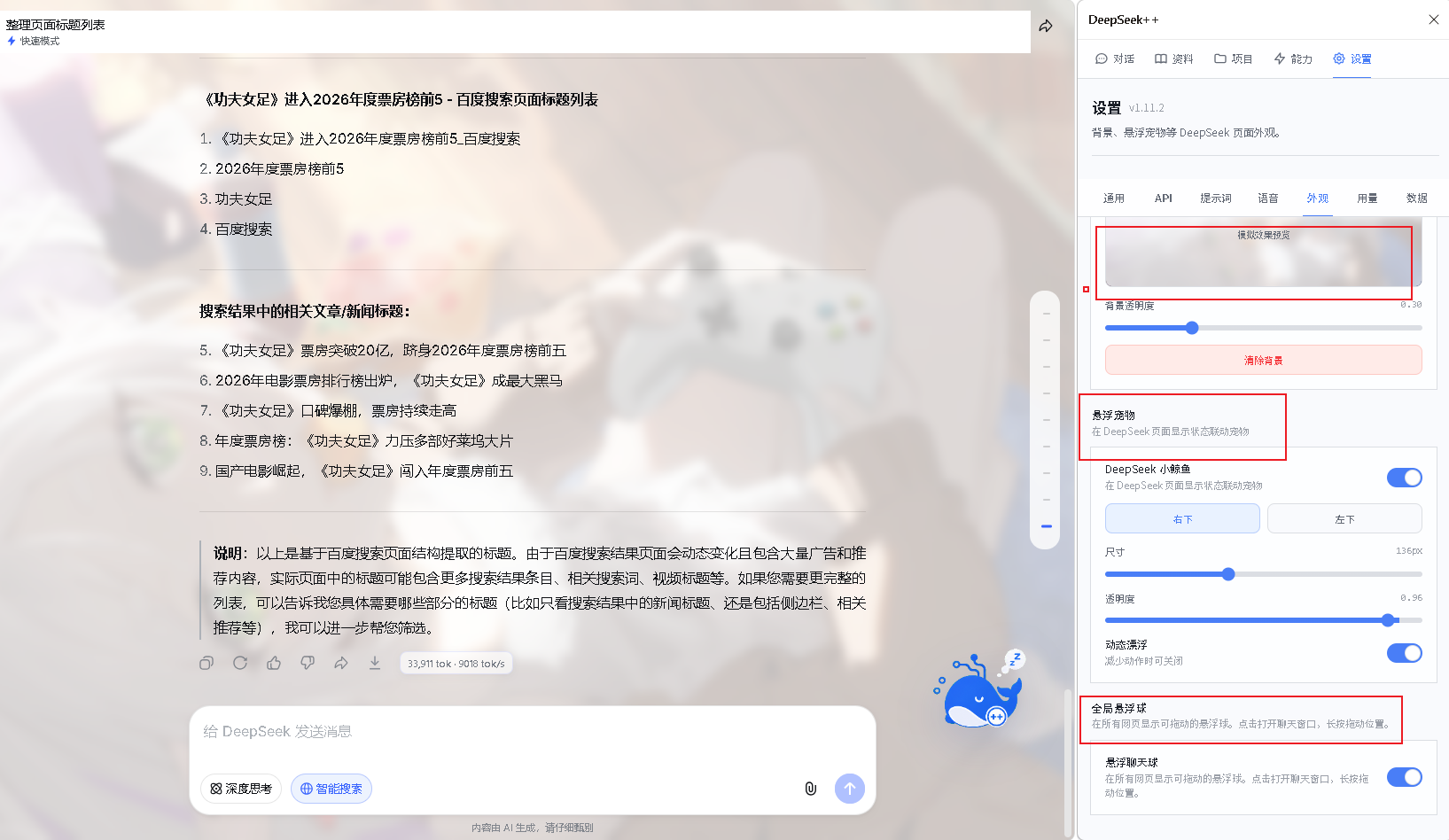Select the 外观 settings sub-tab
1449x840 pixels.
(x=1318, y=198)
